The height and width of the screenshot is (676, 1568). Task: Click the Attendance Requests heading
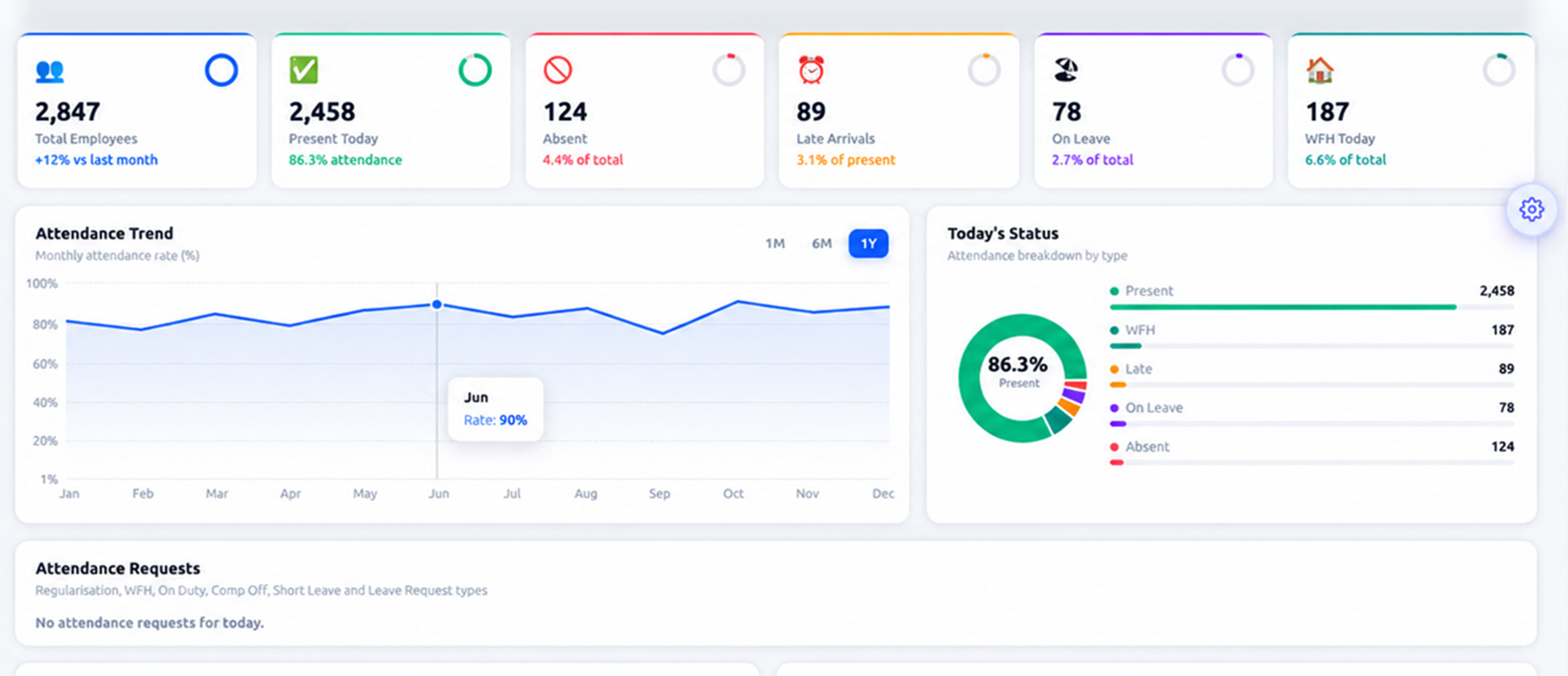(118, 568)
